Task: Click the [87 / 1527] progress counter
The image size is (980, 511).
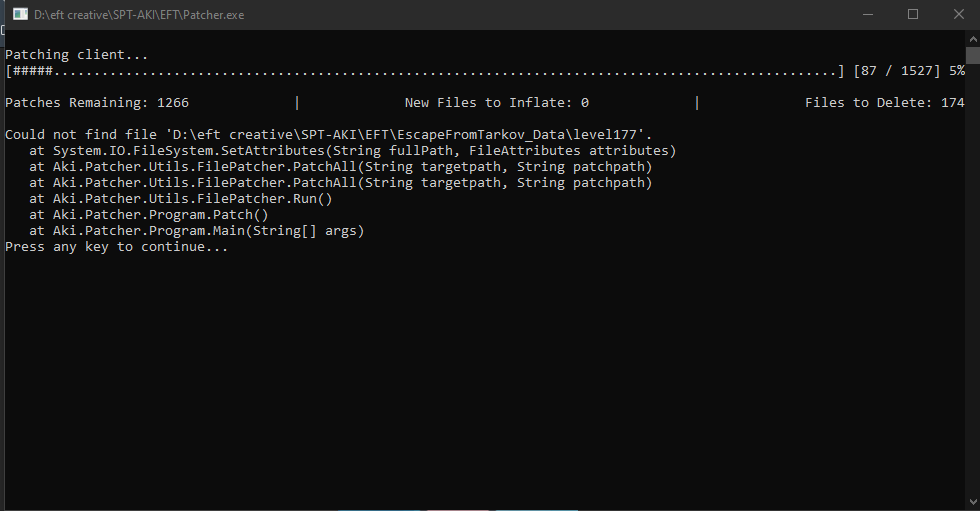Action: tap(897, 71)
